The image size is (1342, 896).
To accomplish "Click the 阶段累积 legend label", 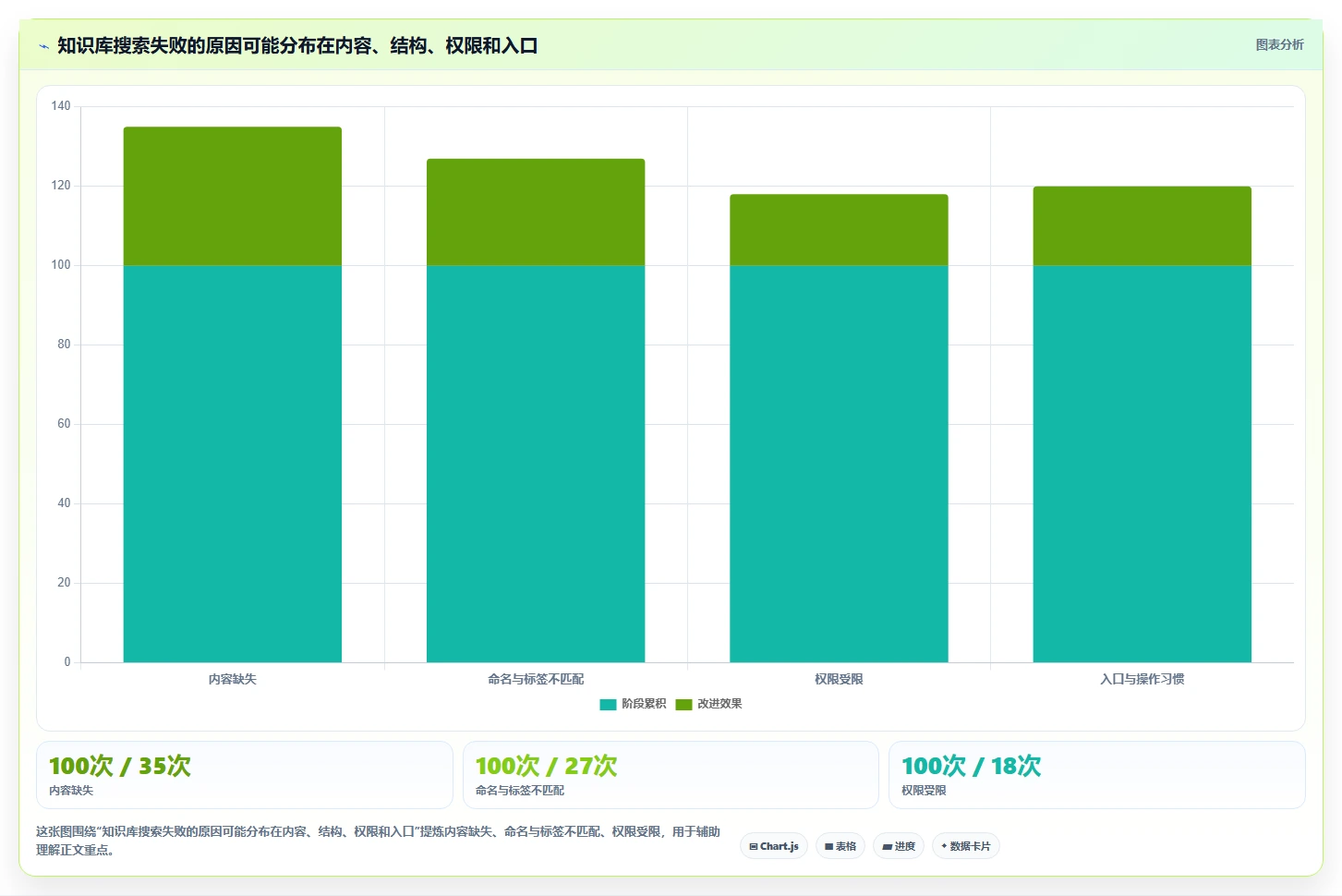I will [644, 704].
